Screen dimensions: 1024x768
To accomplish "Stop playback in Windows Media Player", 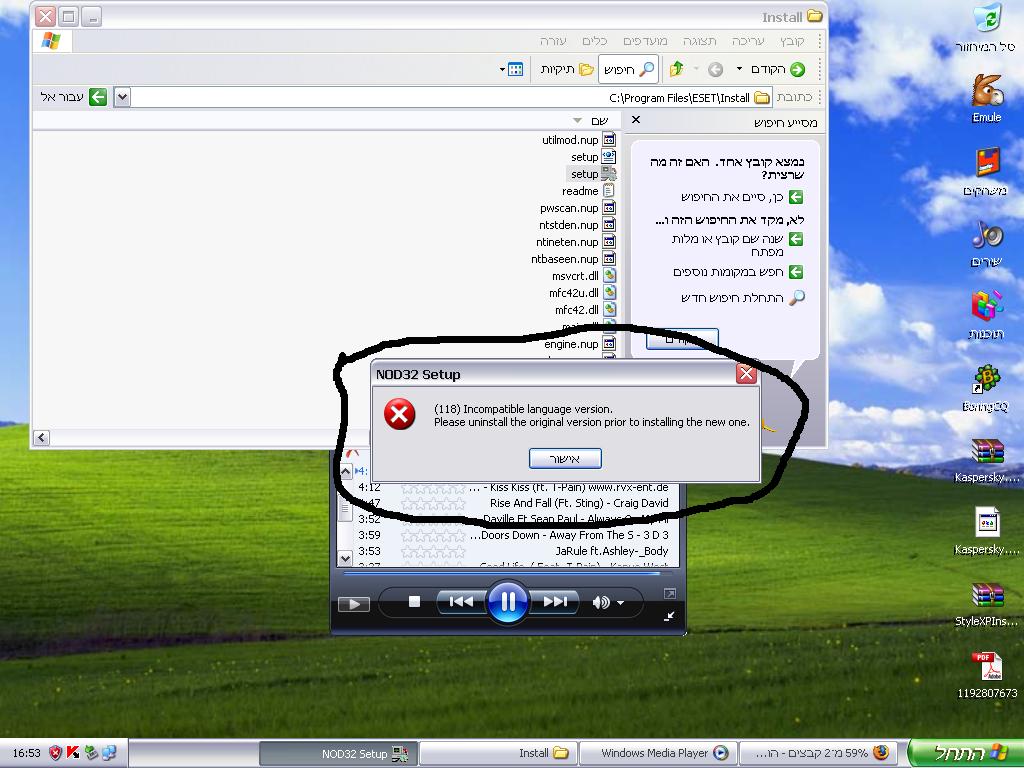I will click(414, 602).
